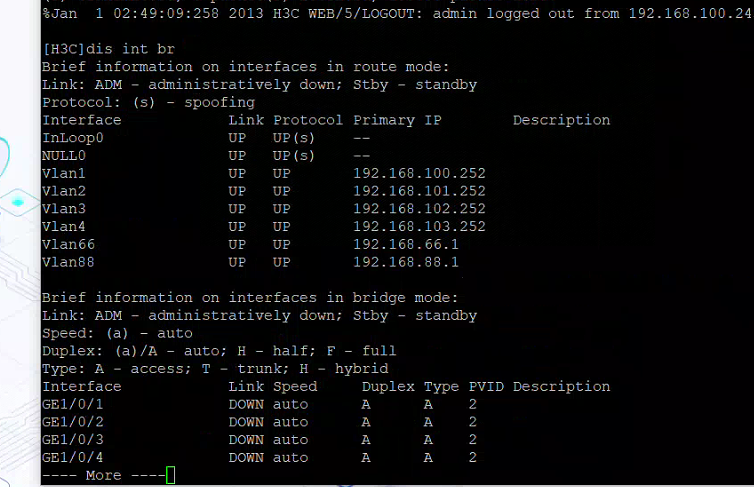Screen dimensions: 754x487
Task: Click the [H3C] command prompt
Action: click(x=64, y=48)
